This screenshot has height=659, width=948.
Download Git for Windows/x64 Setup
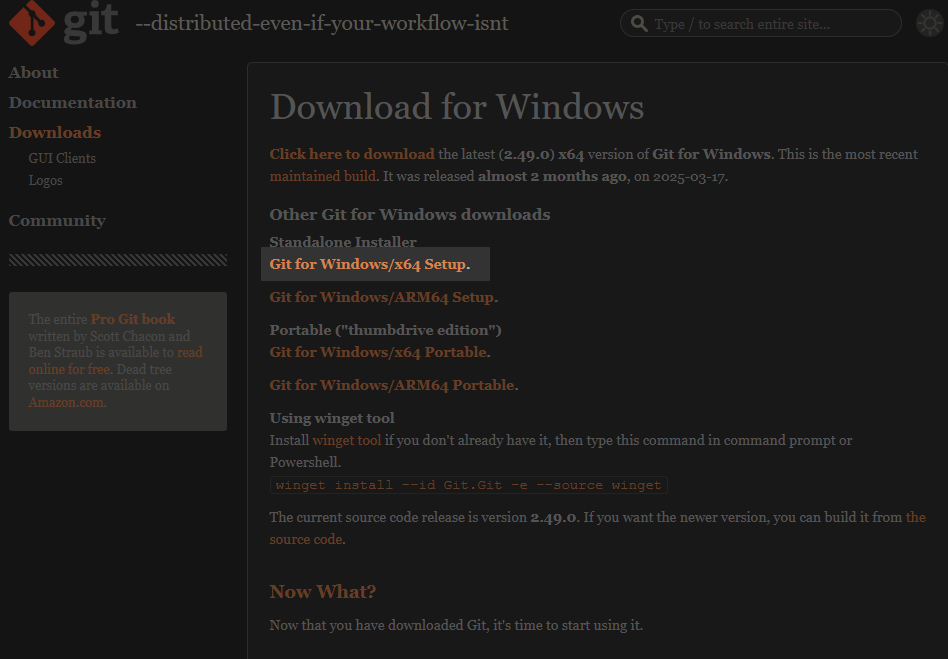pos(368,264)
